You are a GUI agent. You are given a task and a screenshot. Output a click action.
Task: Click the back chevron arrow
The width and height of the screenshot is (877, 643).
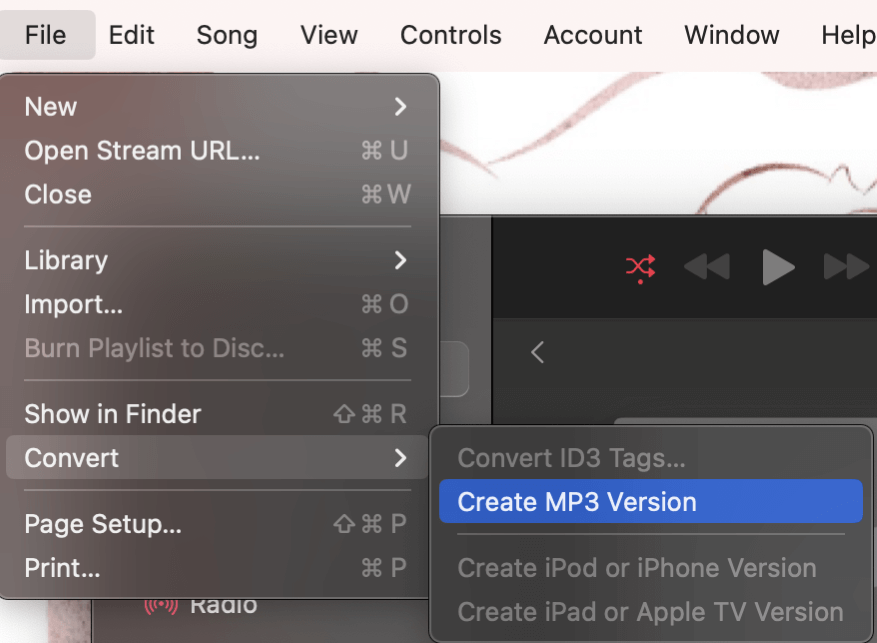click(x=537, y=352)
